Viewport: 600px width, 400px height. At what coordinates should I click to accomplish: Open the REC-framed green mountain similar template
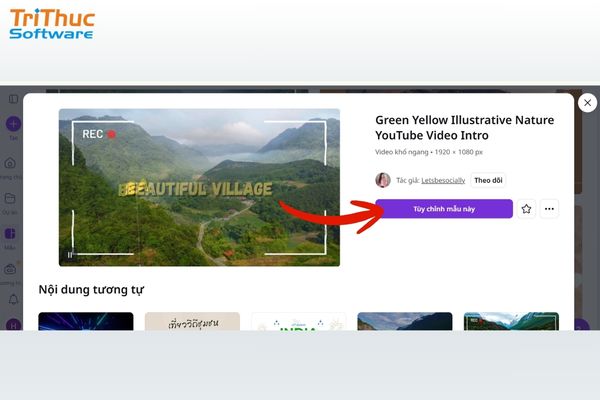[511, 321]
